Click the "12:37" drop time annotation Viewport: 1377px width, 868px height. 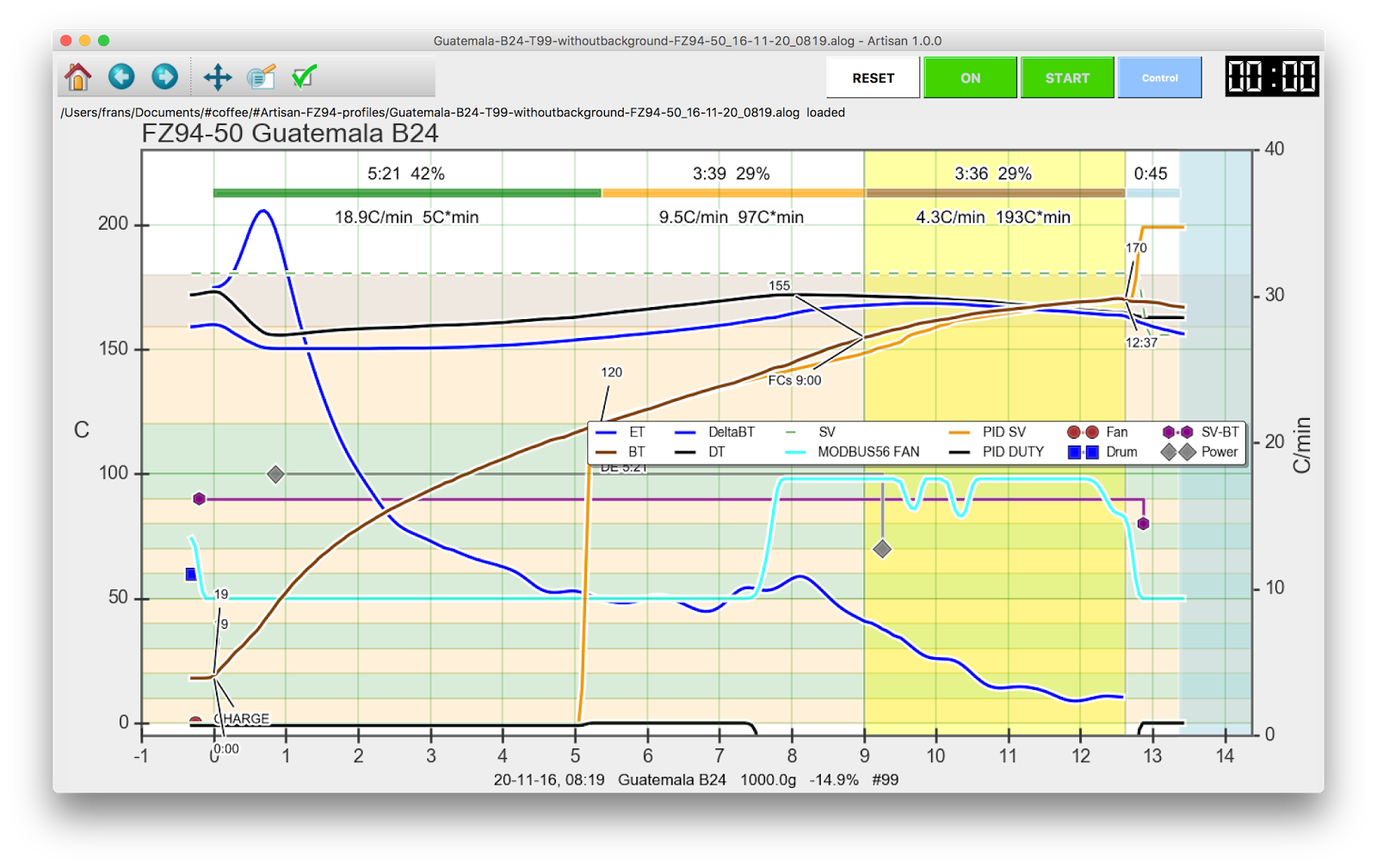(x=1141, y=342)
